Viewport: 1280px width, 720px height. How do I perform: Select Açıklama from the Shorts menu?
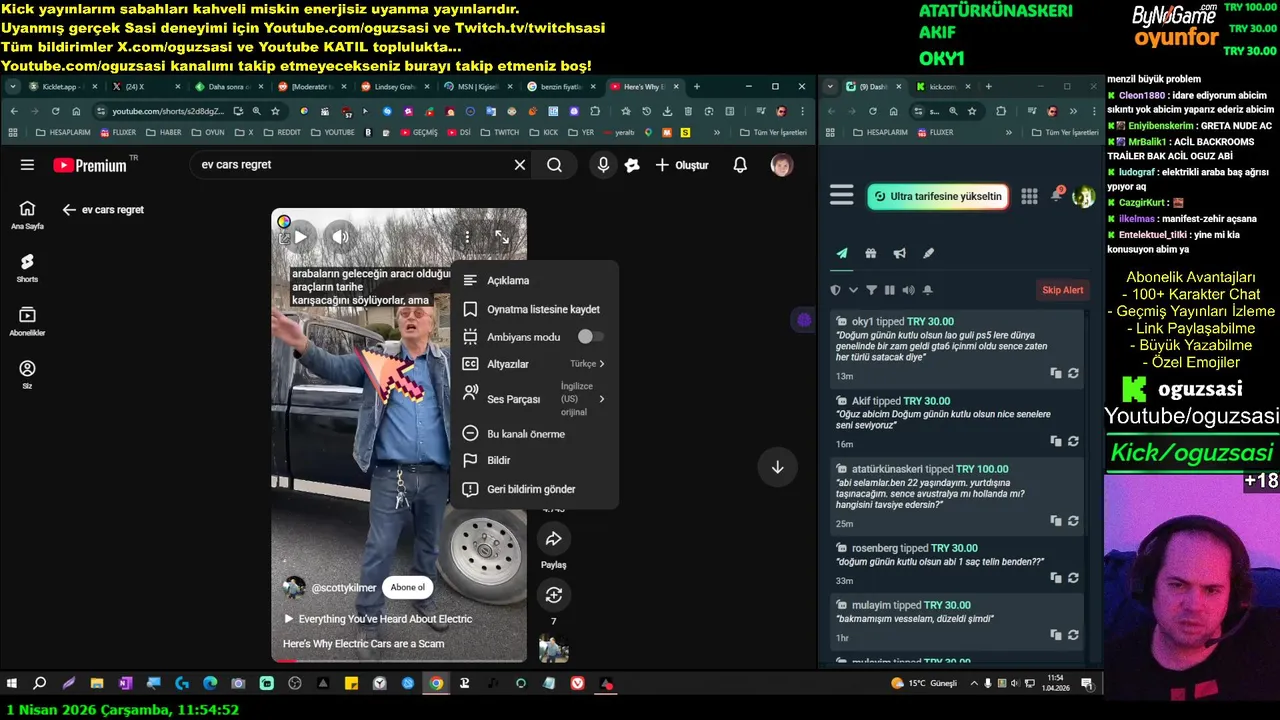point(534,281)
